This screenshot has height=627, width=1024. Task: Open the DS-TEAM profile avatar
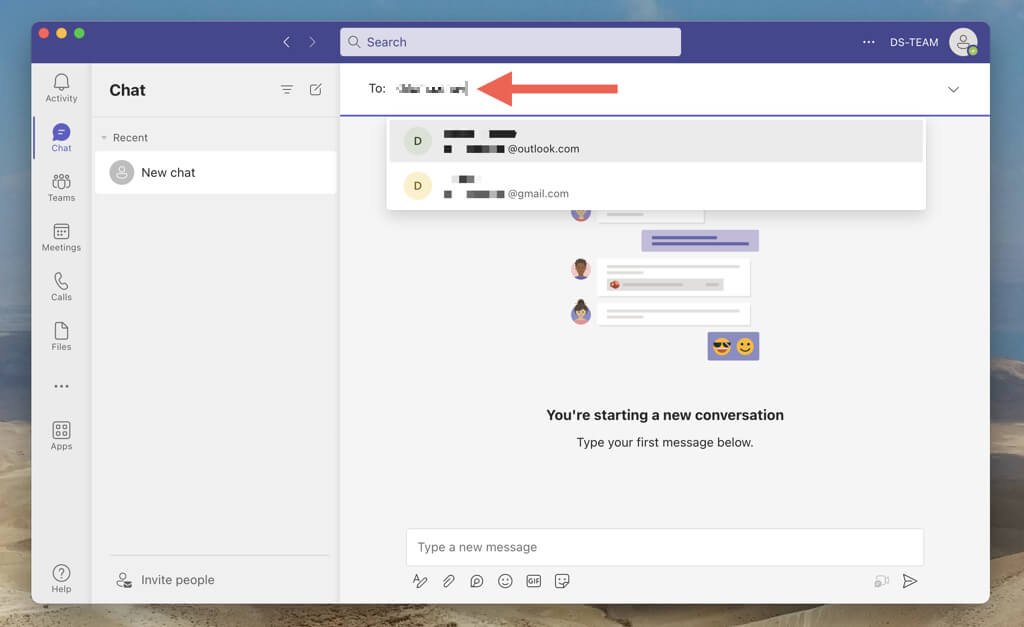pos(963,42)
